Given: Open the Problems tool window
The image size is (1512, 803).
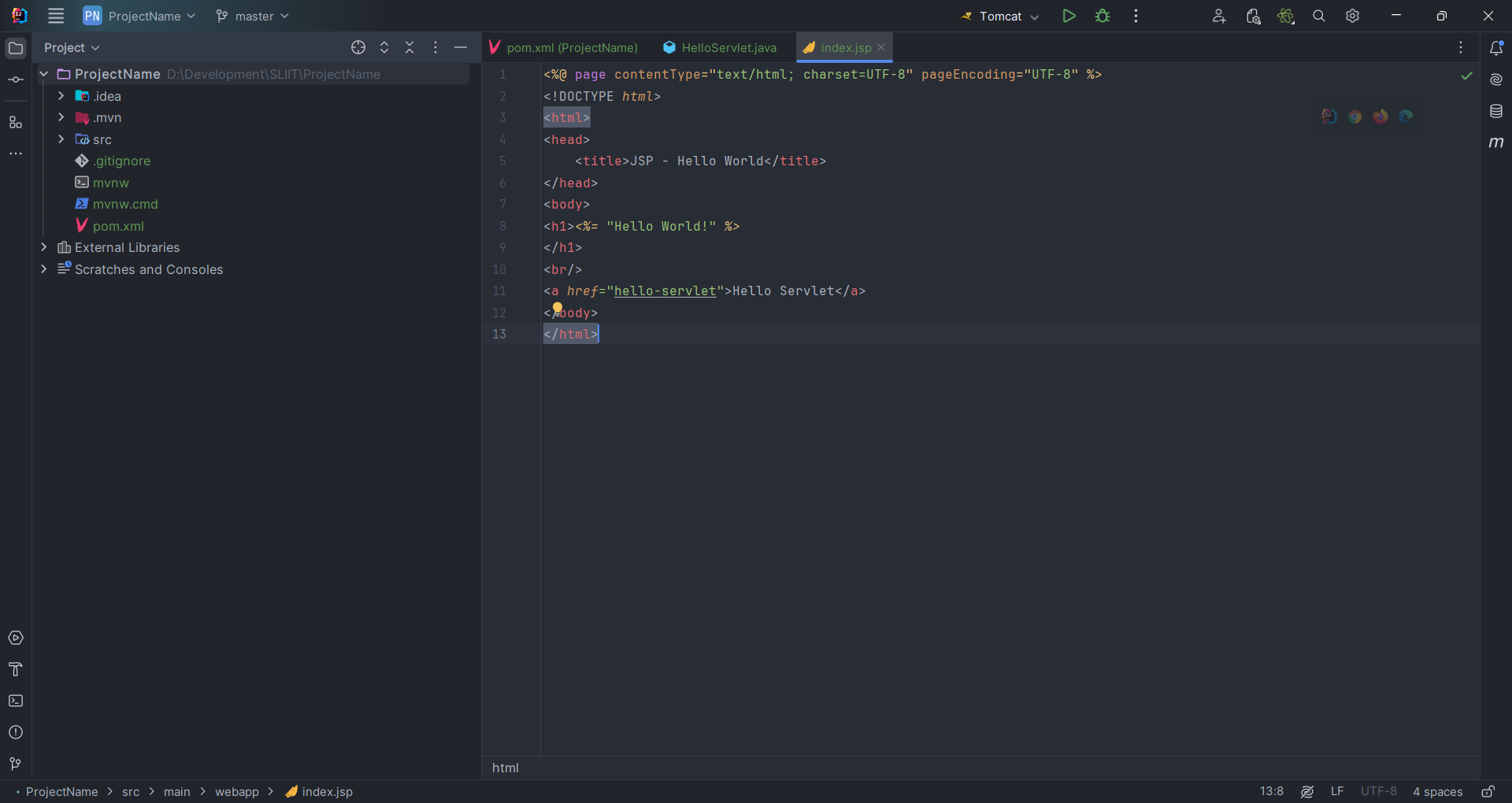Looking at the screenshot, I should click(16, 732).
